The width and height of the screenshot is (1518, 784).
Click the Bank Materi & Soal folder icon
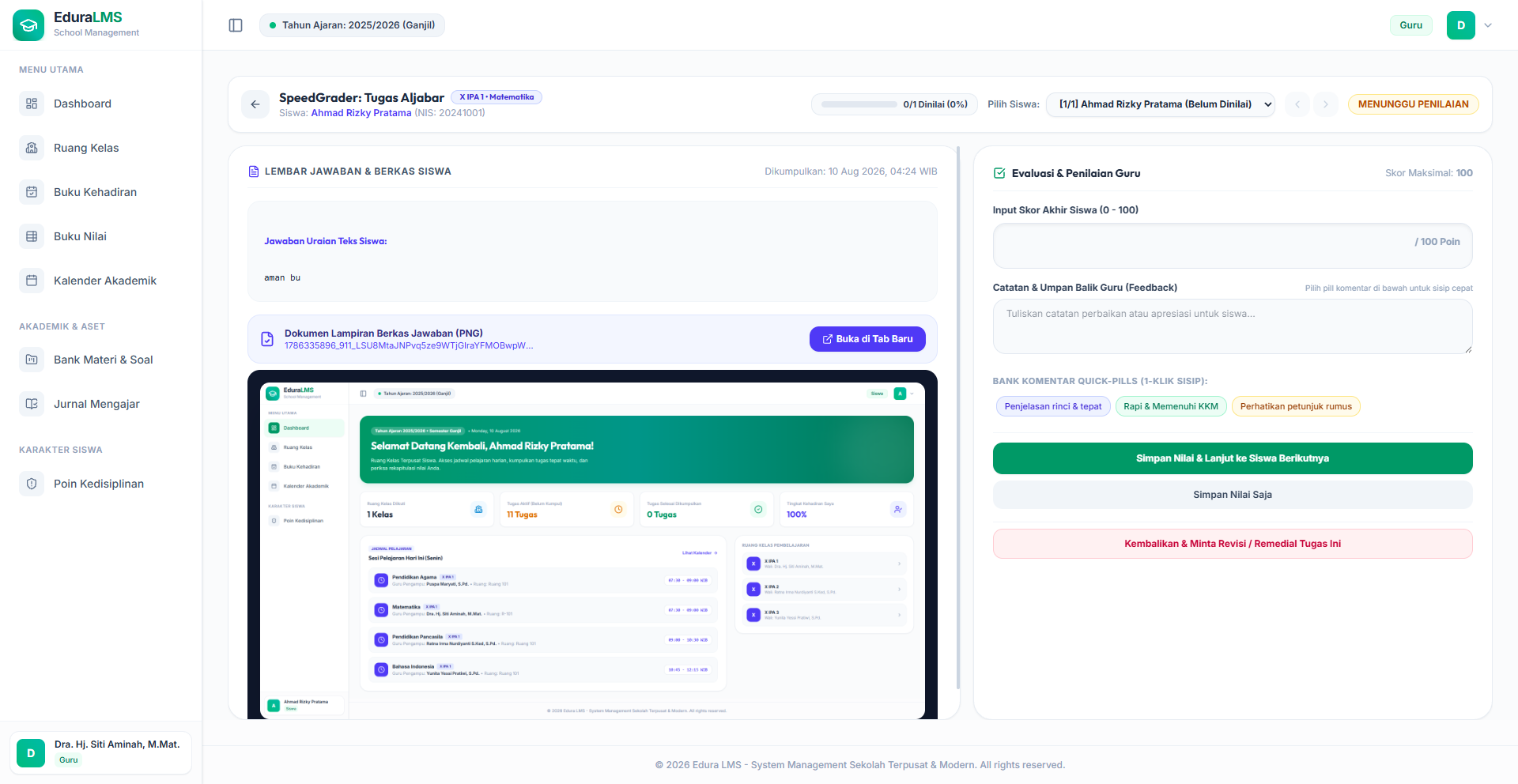click(32, 360)
